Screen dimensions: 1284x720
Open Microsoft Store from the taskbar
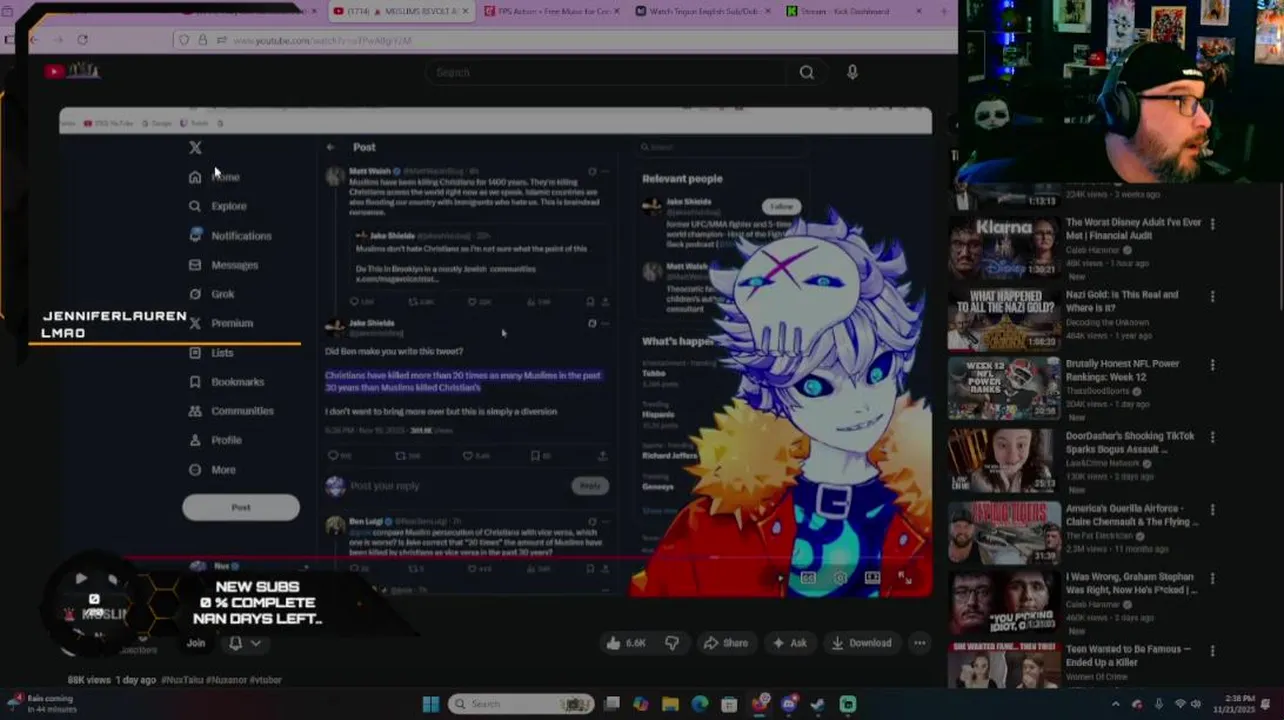[x=729, y=704]
